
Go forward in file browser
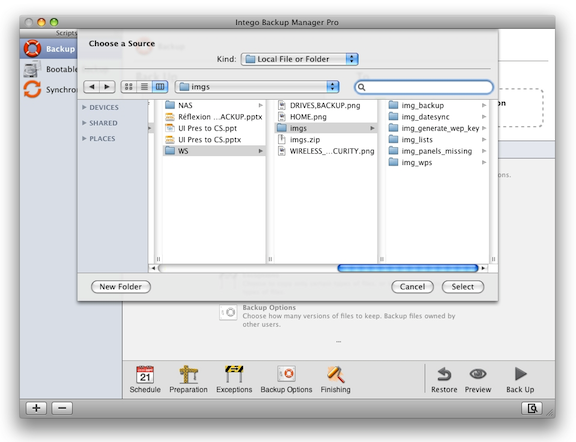(107, 87)
